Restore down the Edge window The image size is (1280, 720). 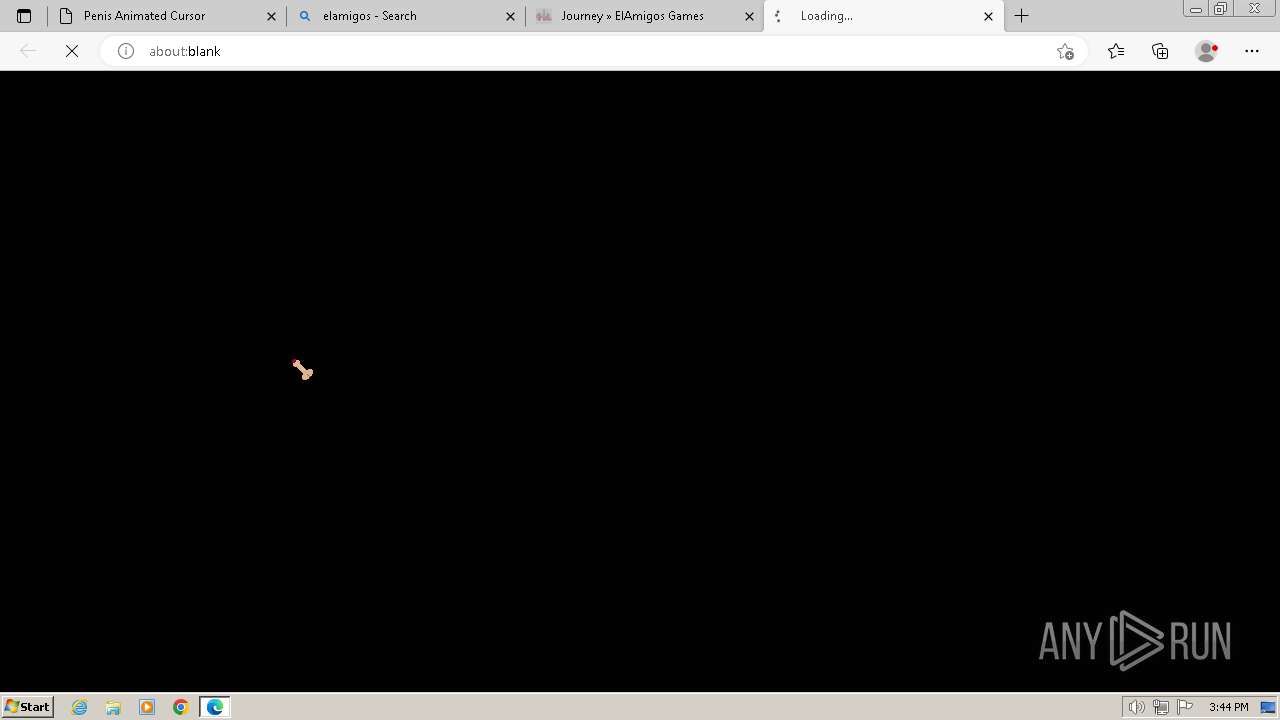[x=1221, y=9]
